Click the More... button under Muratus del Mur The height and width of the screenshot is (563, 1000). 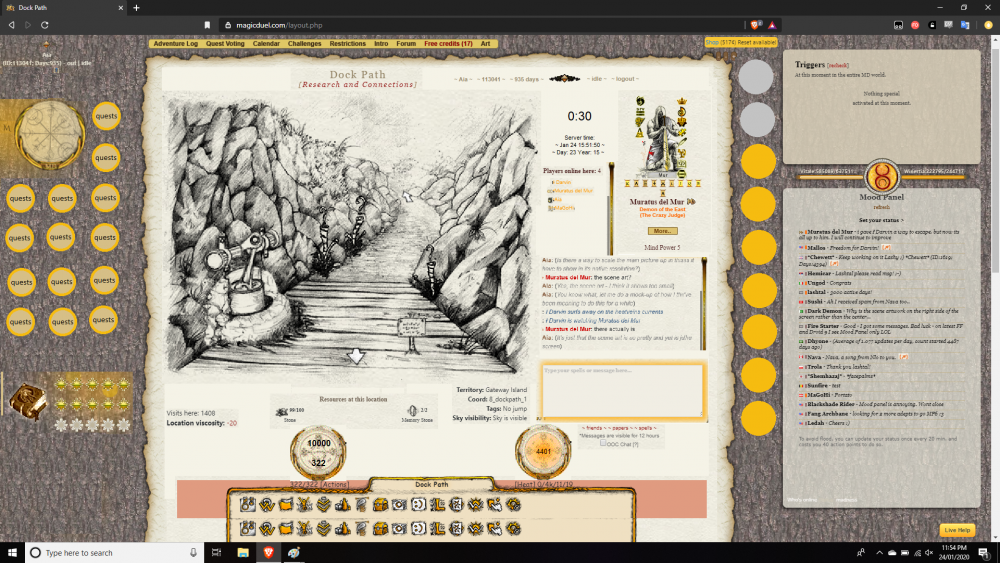click(x=662, y=231)
